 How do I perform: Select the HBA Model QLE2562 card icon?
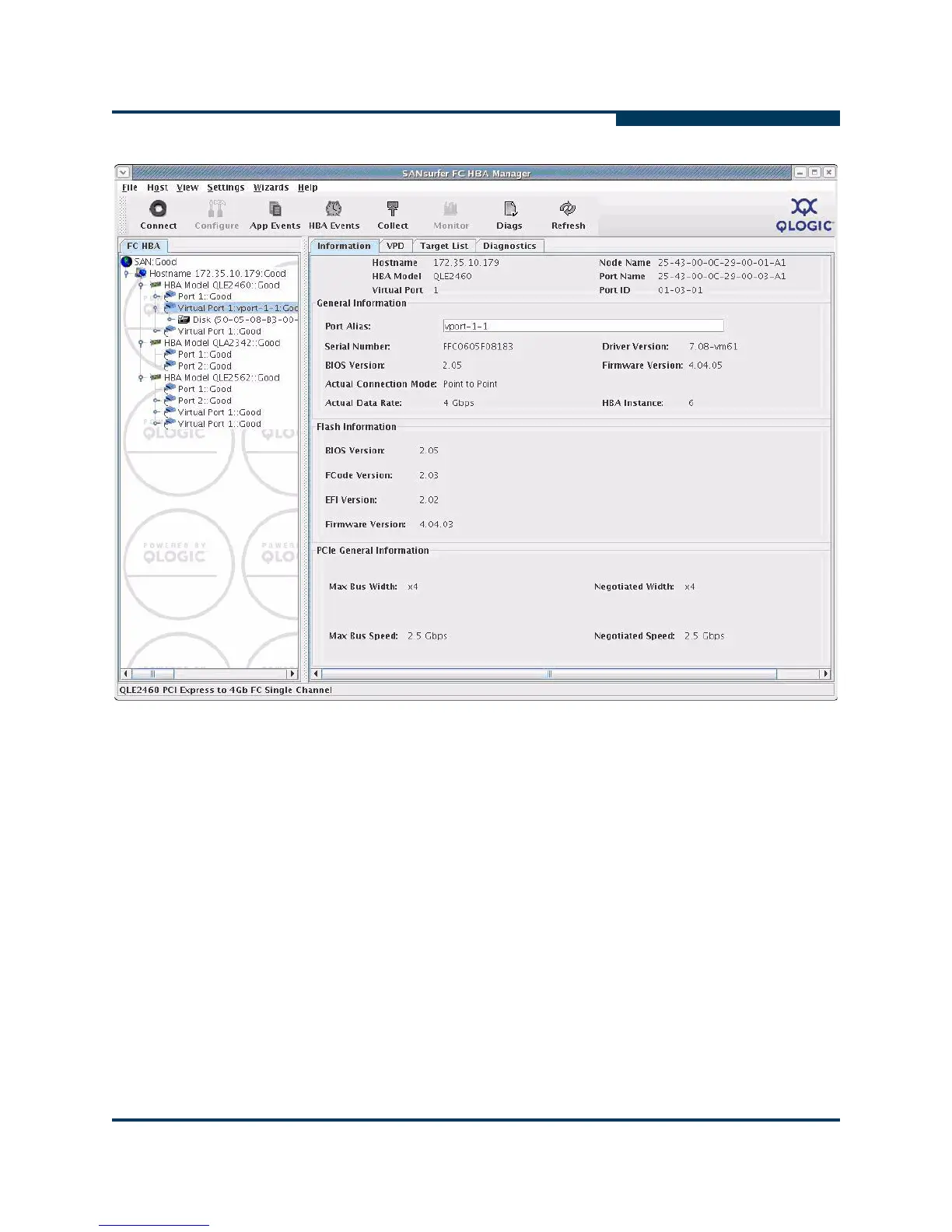click(x=156, y=377)
